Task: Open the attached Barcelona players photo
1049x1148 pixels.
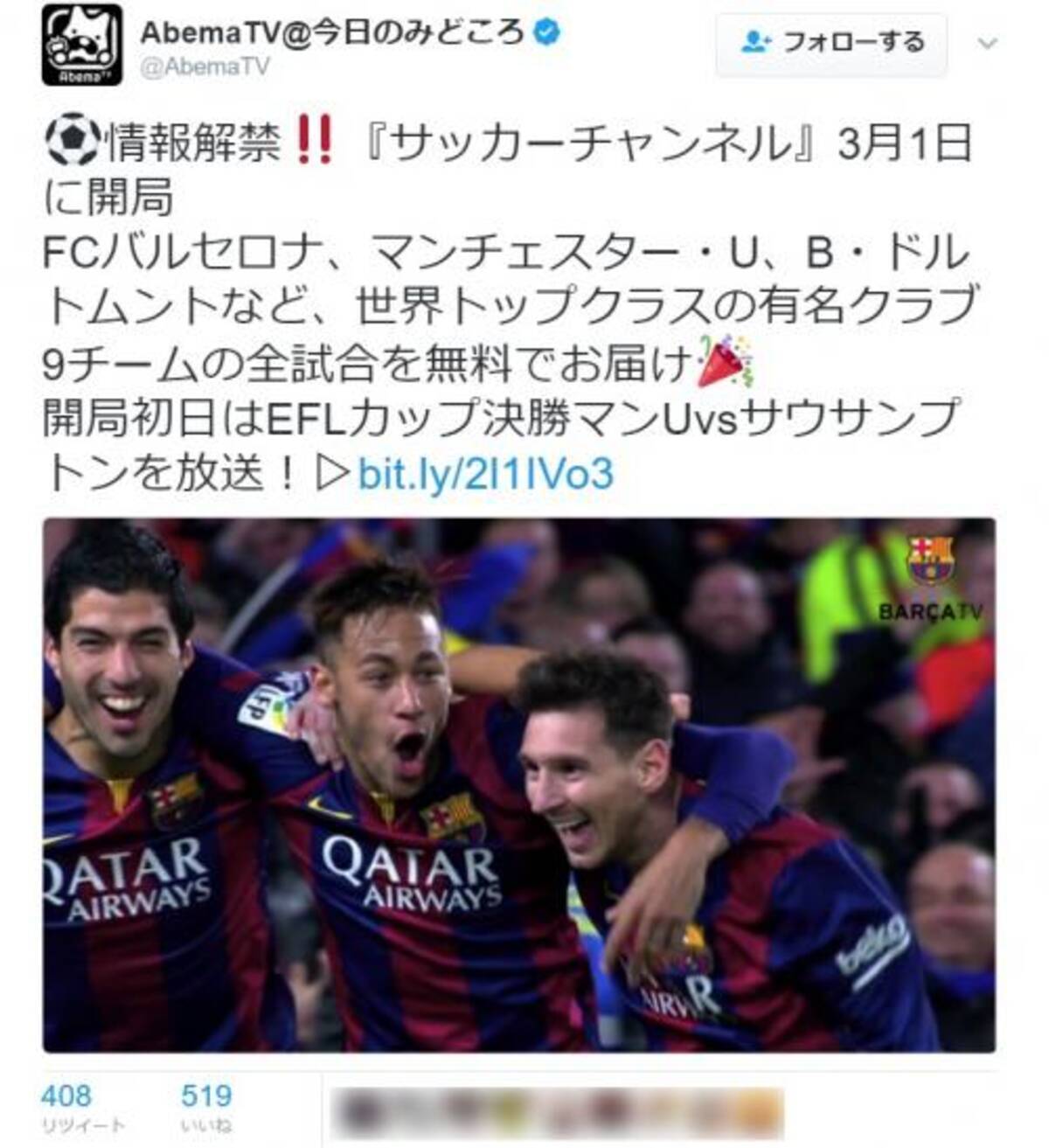Action: [x=519, y=784]
